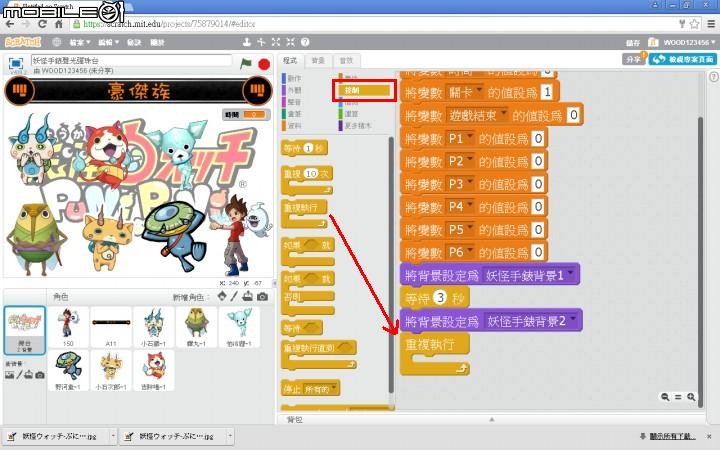Select the 資料 data block category
This screenshot has height=450, width=720.
(292, 125)
